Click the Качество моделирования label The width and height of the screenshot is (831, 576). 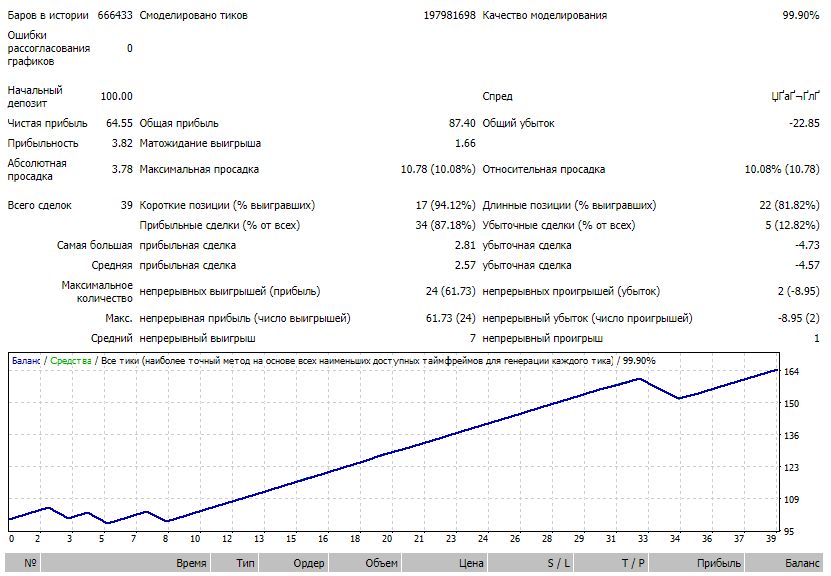pyautogui.click(x=544, y=15)
